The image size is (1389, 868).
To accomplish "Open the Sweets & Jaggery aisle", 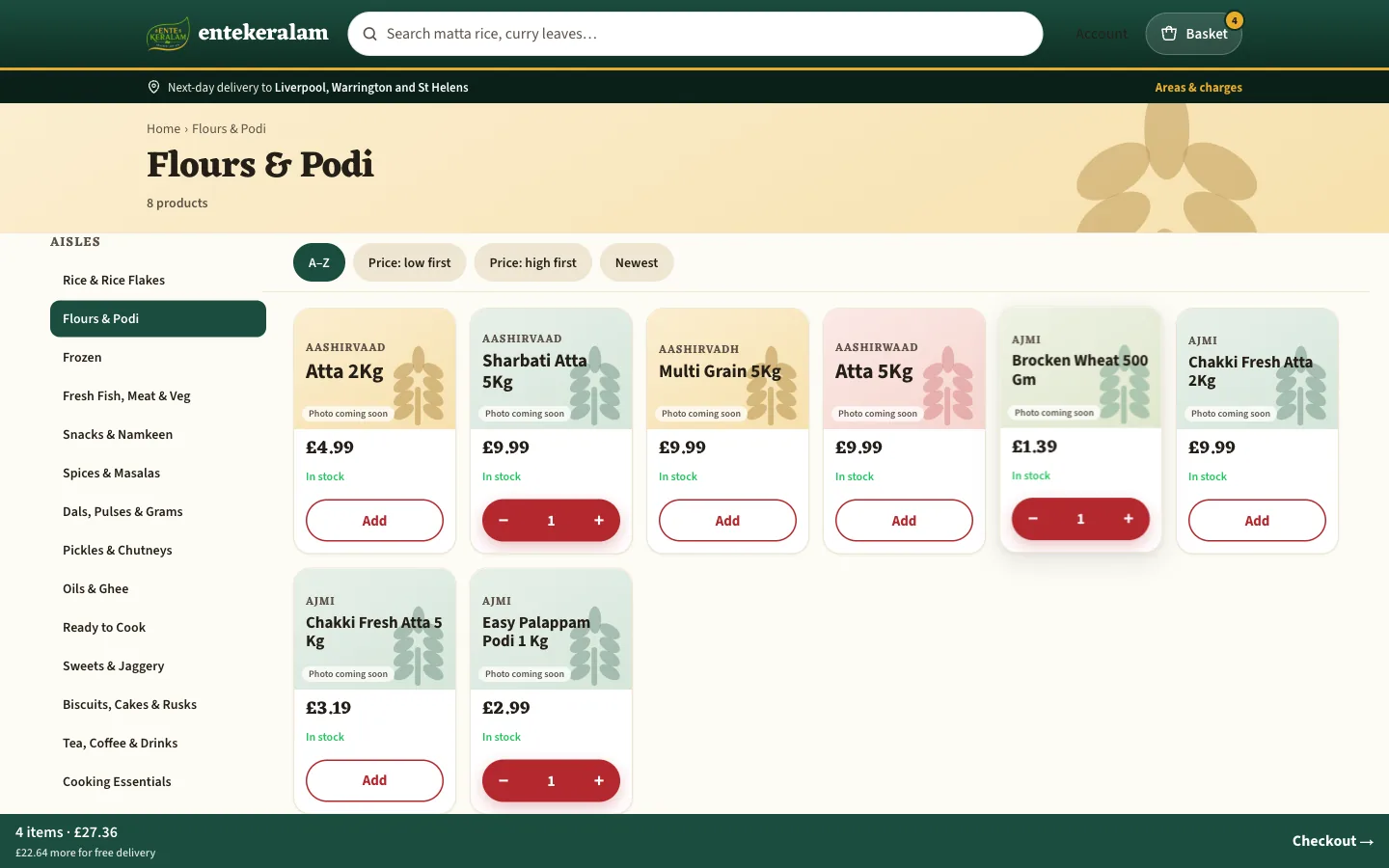I will point(158,665).
